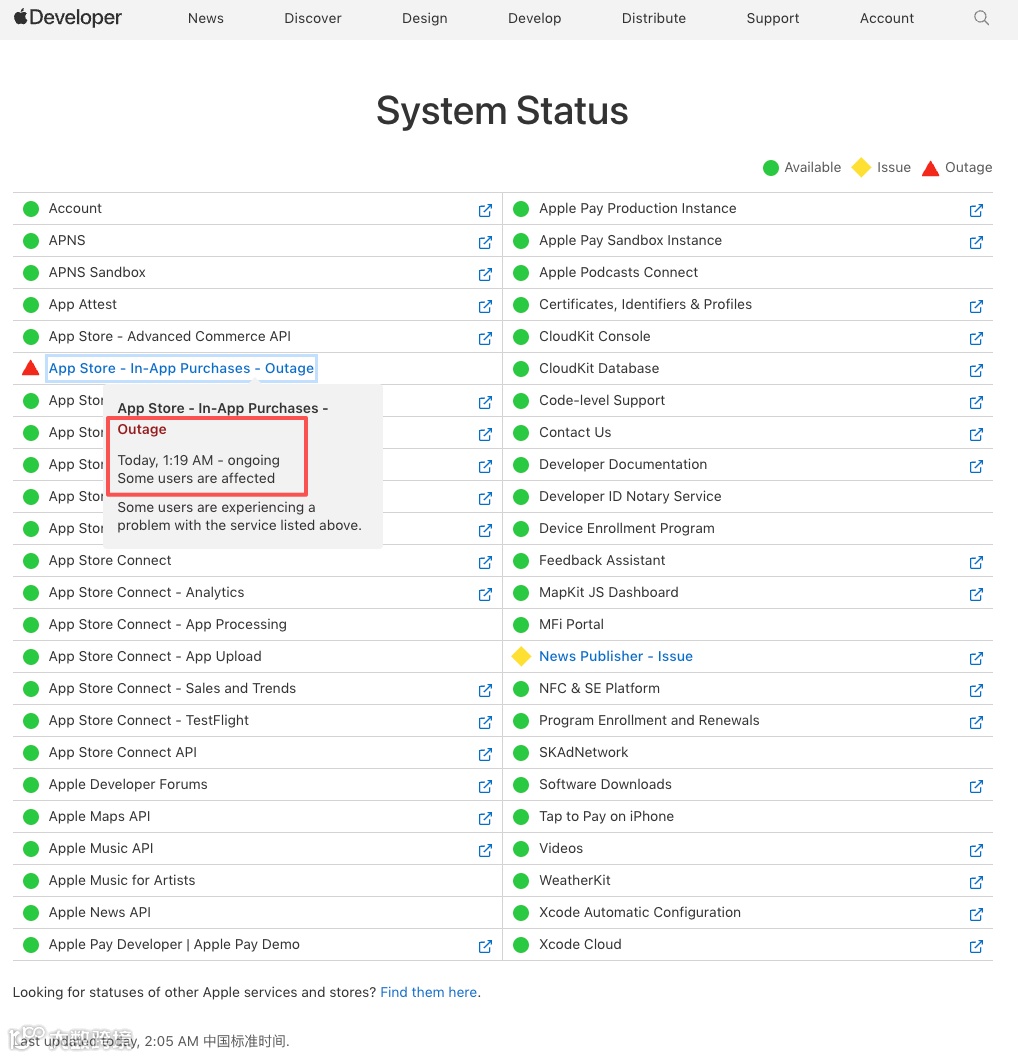Open external link icon for Xcode Cloud
This screenshot has height=1058, width=1018.
[976, 947]
